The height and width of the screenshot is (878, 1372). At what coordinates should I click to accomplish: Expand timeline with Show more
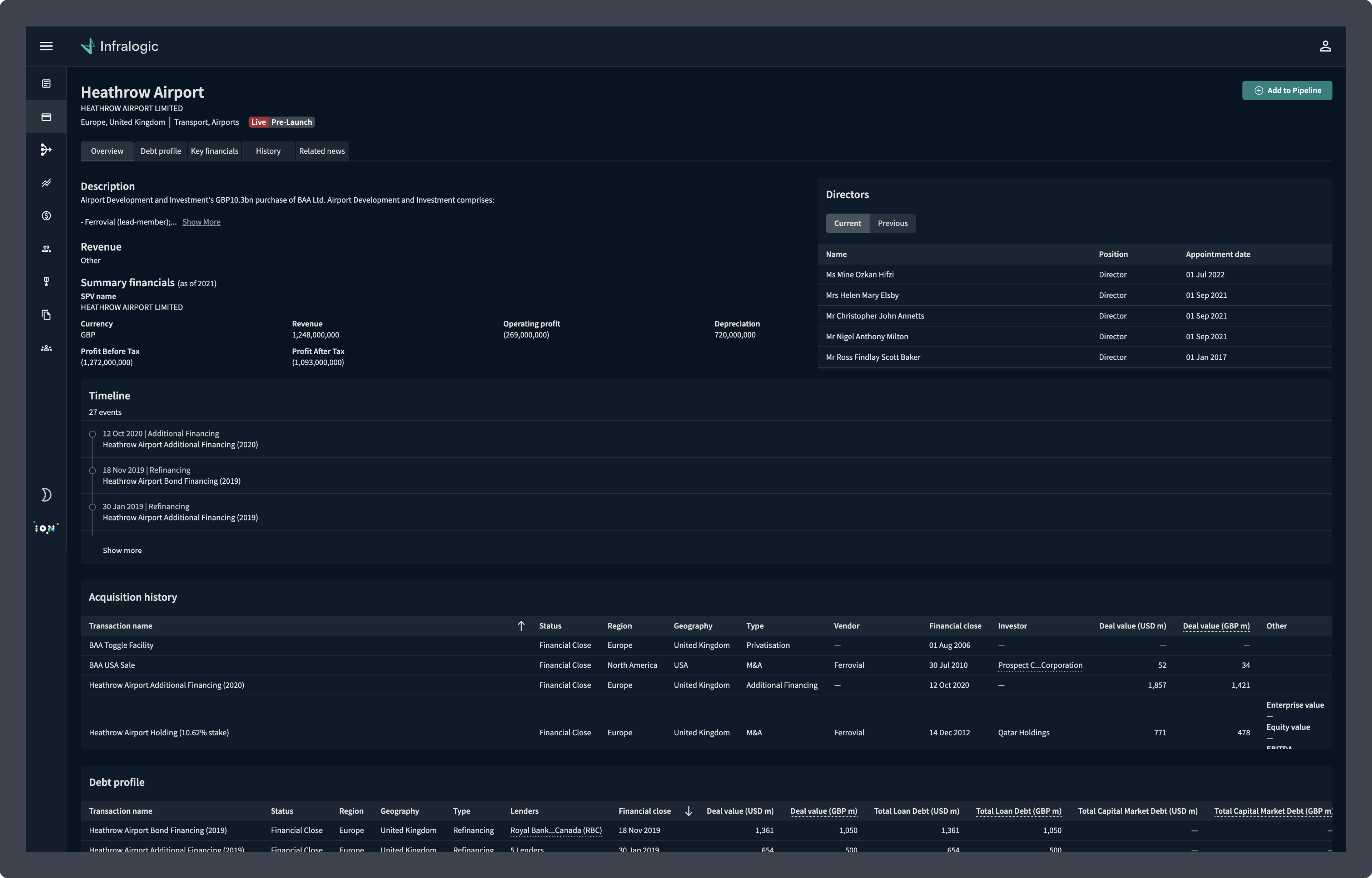[x=122, y=551]
